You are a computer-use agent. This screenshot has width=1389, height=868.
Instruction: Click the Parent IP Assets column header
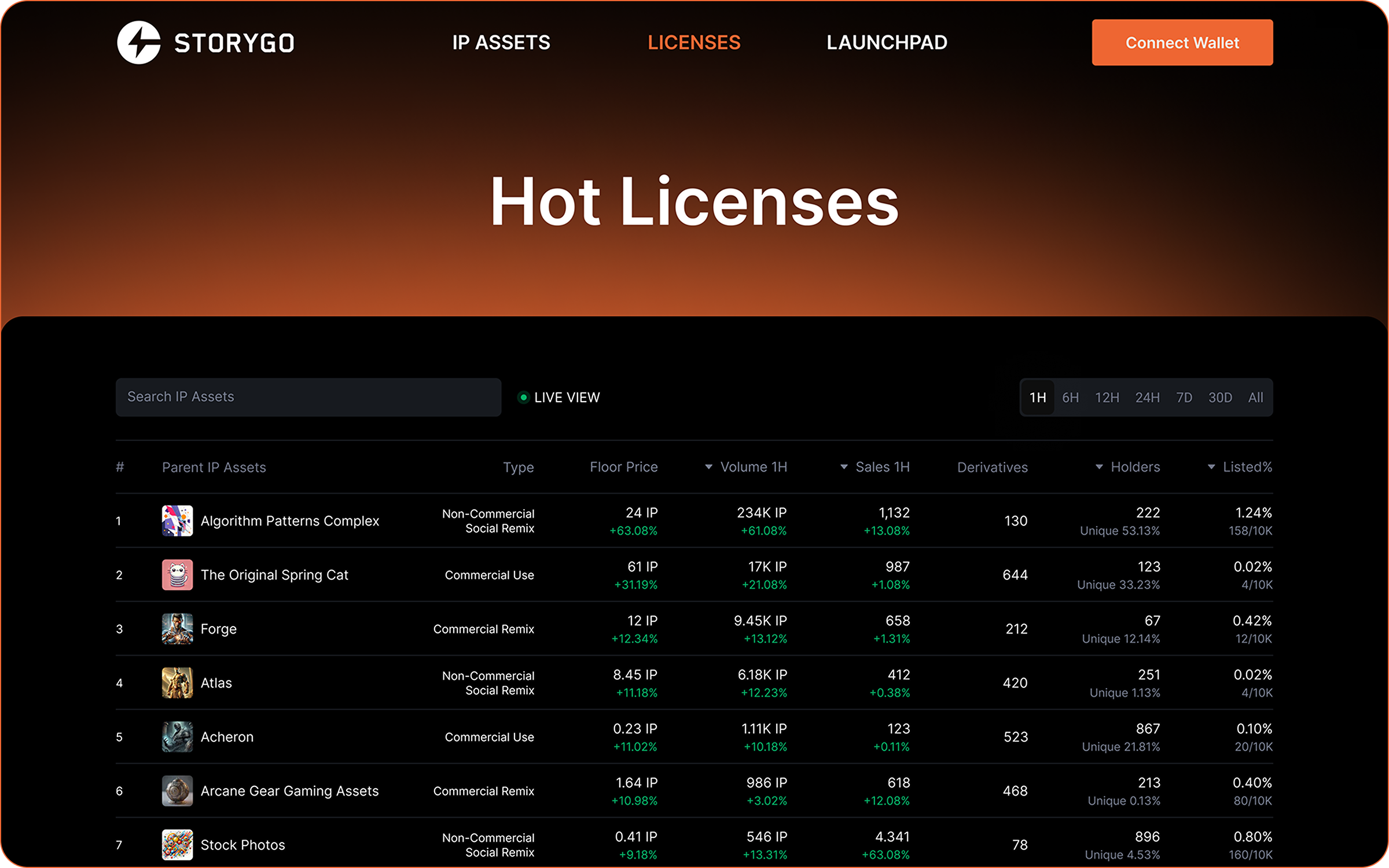pos(214,467)
